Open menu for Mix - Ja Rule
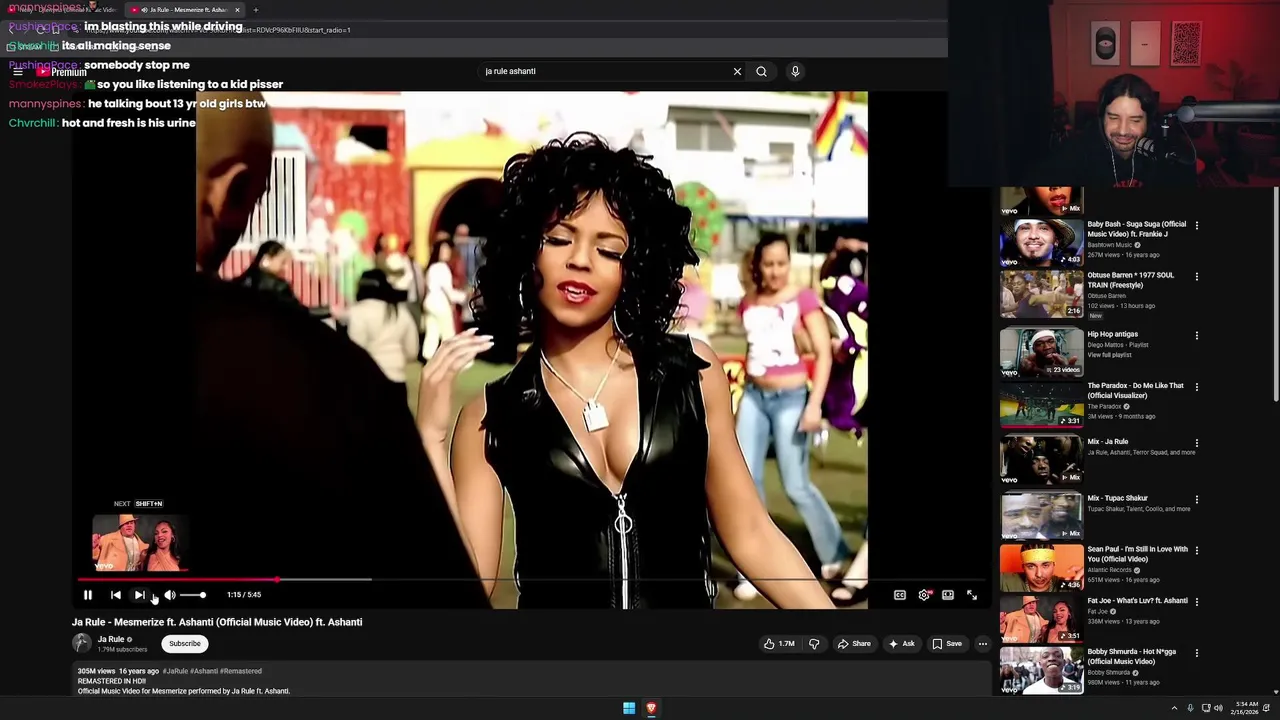Screen dimensions: 1280x720 (x=1197, y=443)
